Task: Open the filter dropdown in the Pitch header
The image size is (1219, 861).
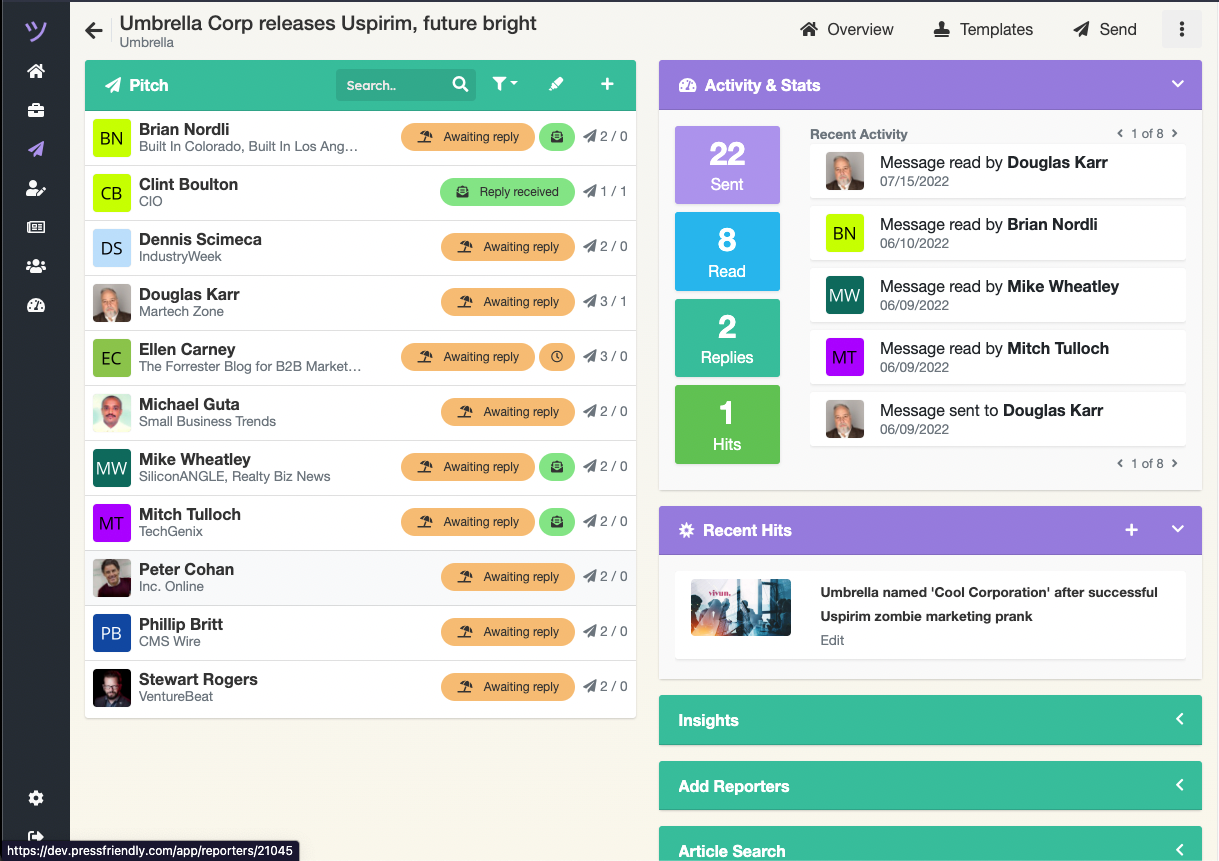Action: coord(505,85)
